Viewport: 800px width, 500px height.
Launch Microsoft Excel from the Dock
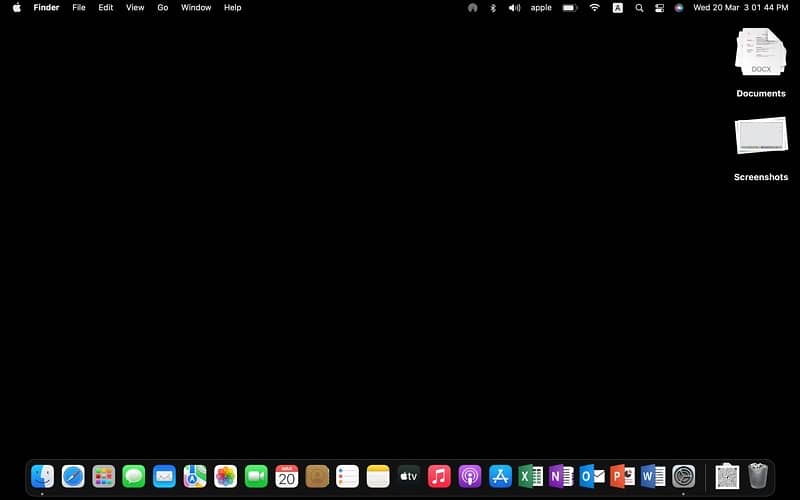(x=531, y=476)
